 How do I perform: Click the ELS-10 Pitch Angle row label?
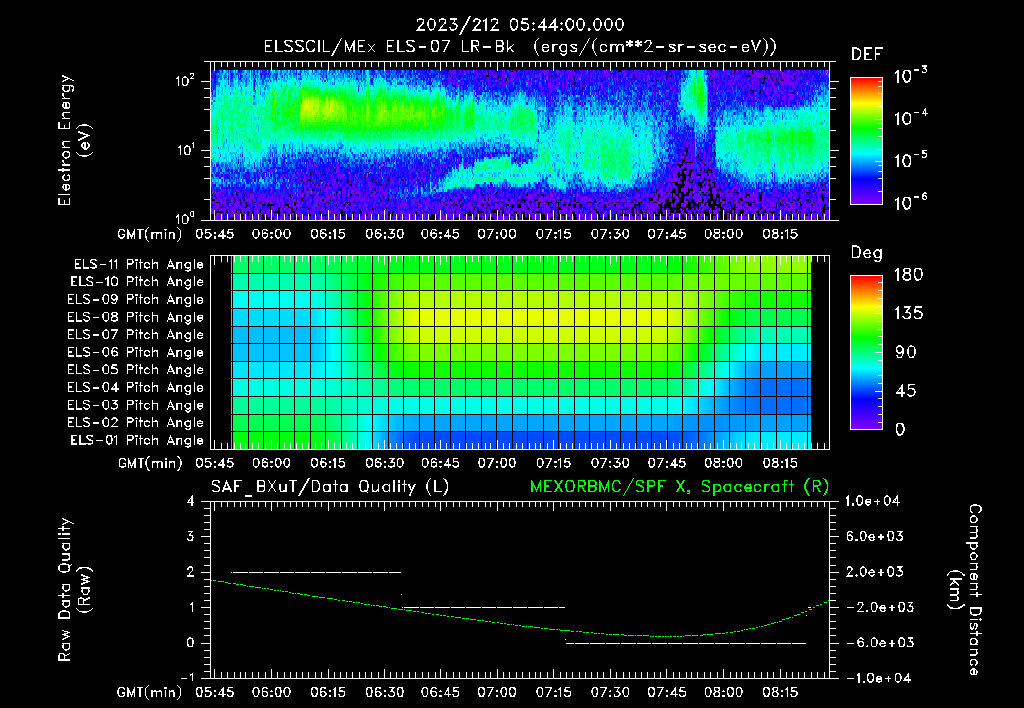click(136, 282)
